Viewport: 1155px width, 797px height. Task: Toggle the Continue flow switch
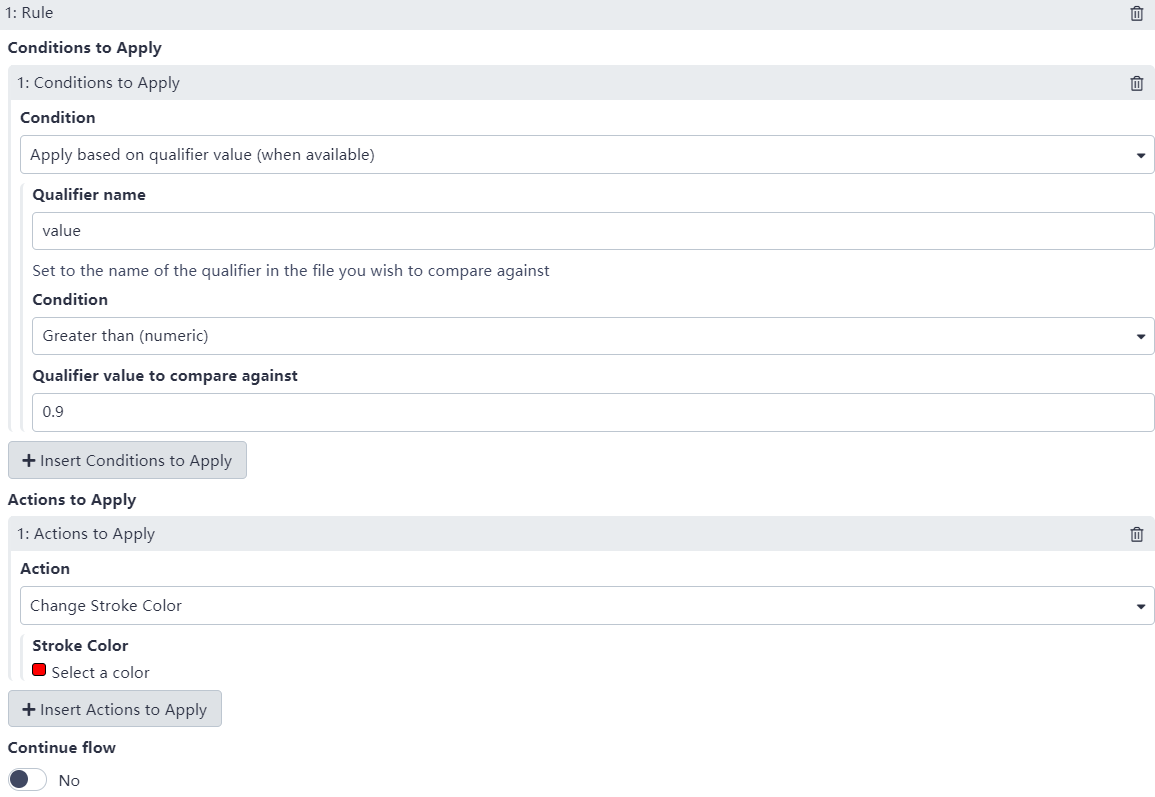point(28,780)
